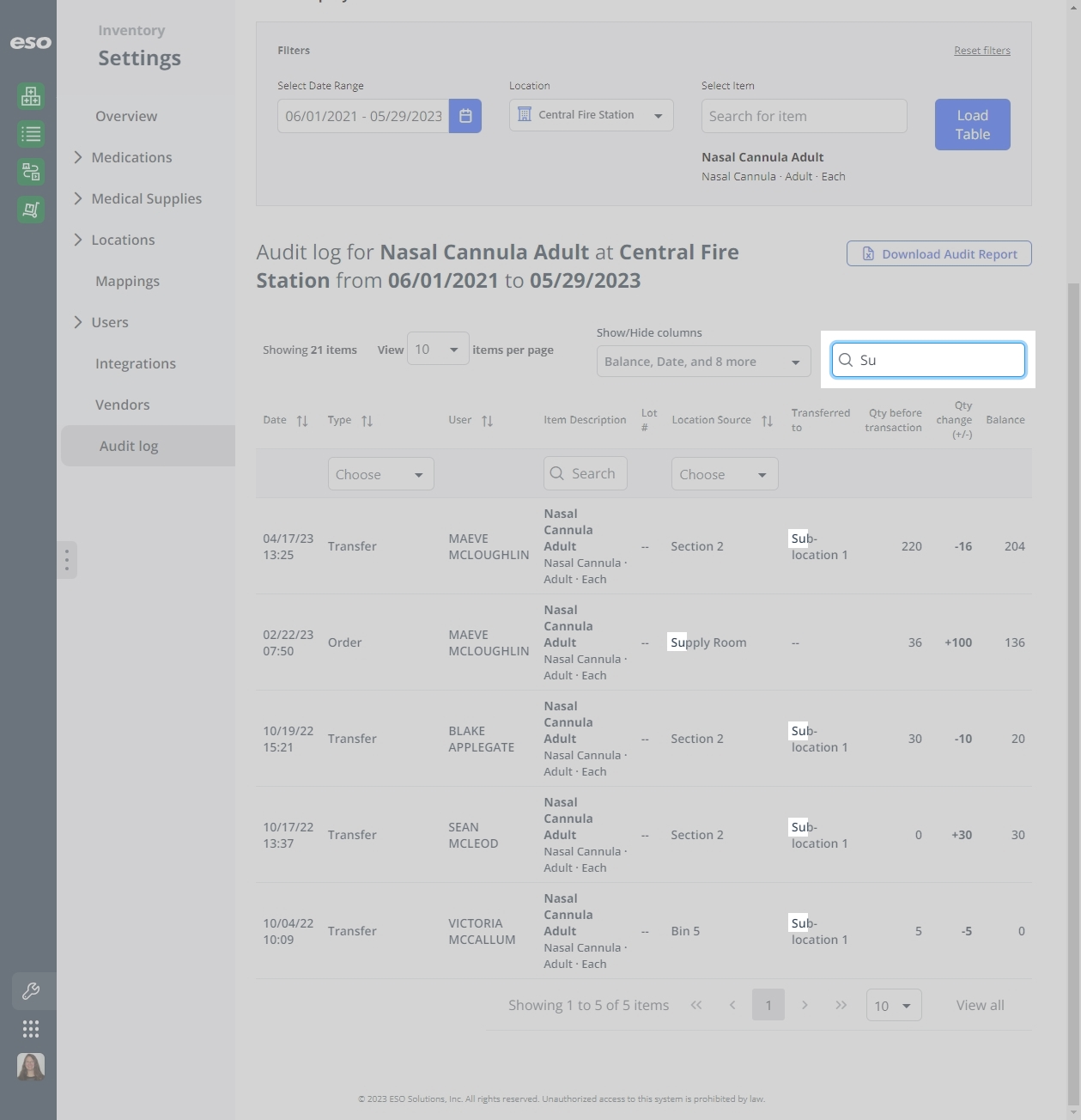1081x1120 pixels.
Task: Click the -16 quantity change cell
Action: point(963,546)
